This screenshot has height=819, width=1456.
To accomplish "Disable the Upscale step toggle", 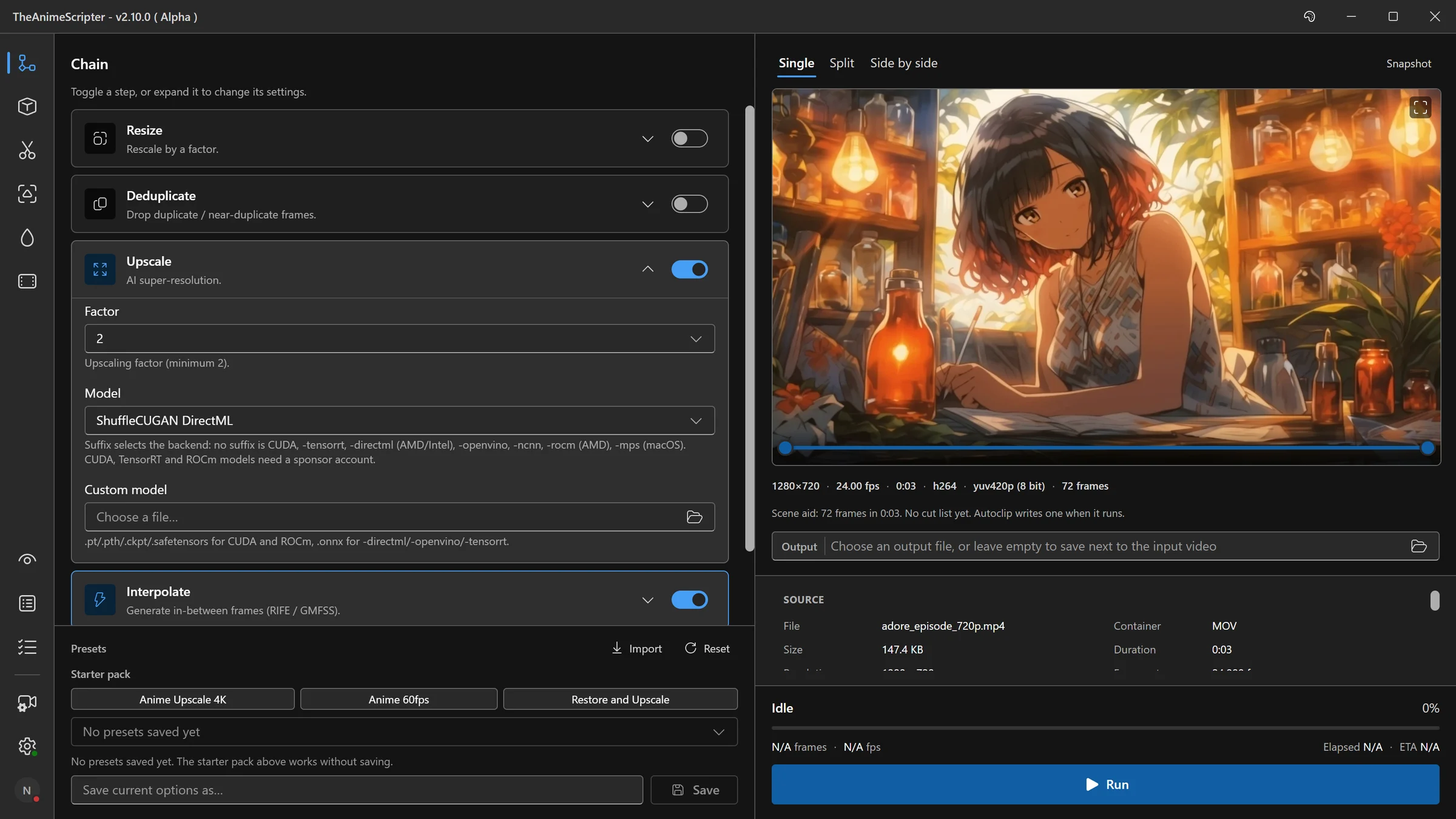I will [x=689, y=269].
